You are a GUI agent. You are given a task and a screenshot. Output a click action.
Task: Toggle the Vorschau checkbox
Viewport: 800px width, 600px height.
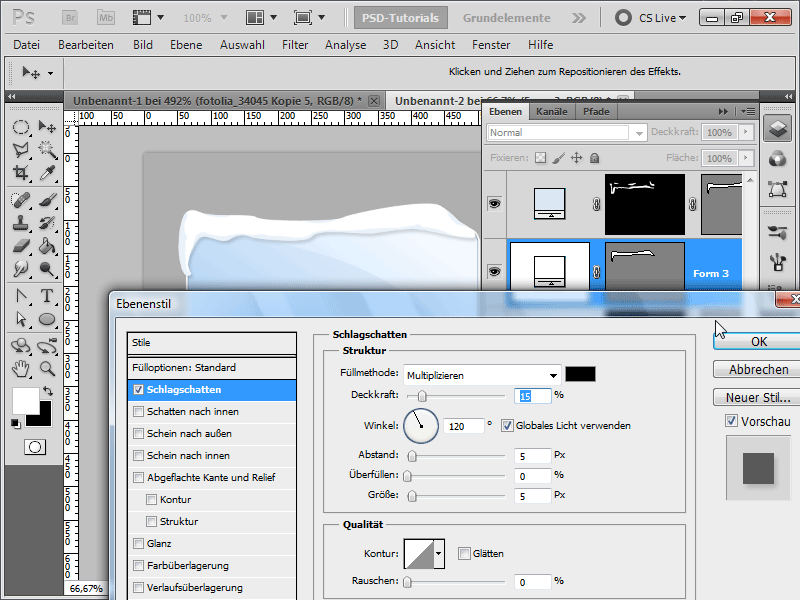coord(731,421)
